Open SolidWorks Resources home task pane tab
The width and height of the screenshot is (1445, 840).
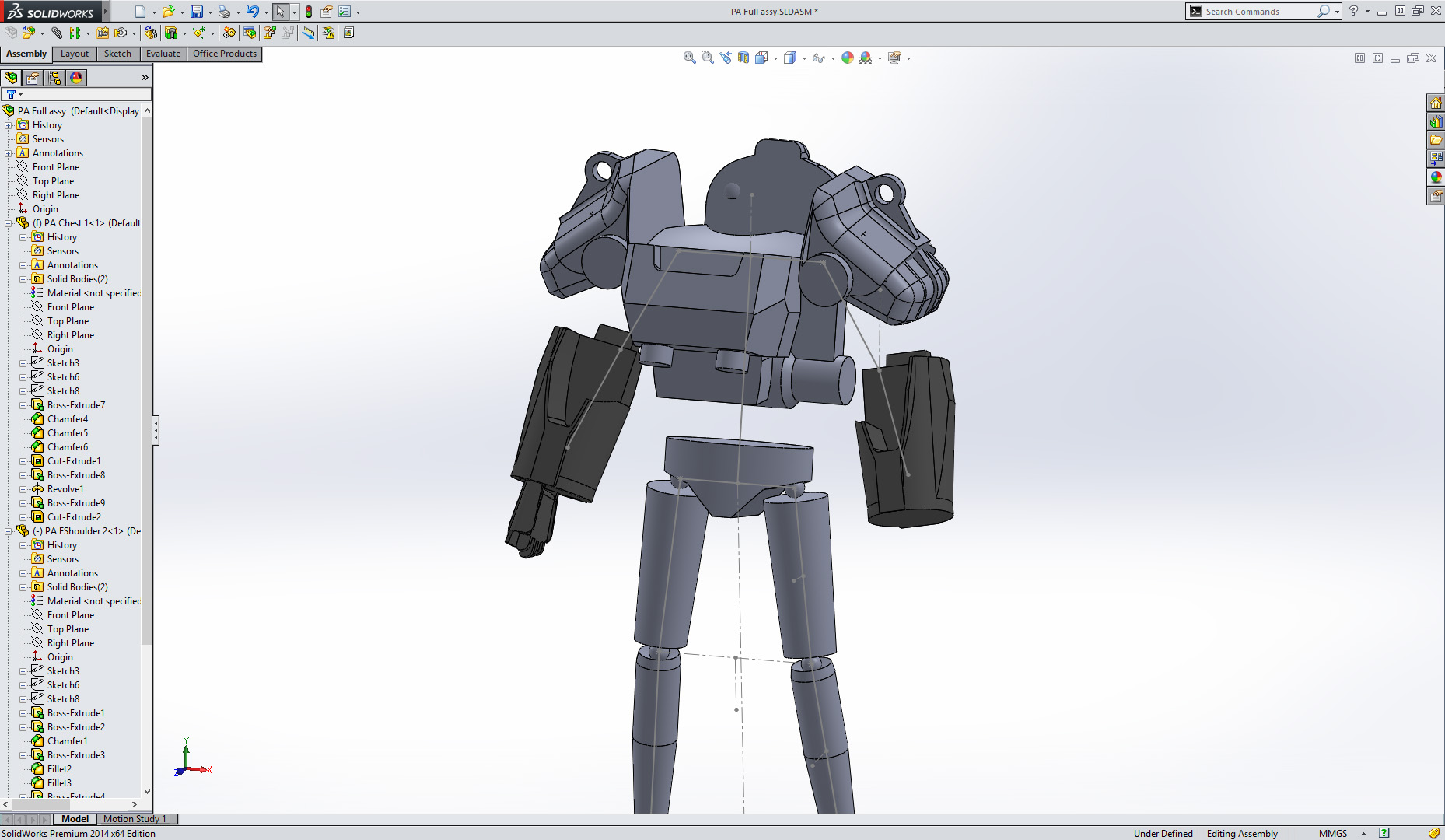click(1436, 103)
